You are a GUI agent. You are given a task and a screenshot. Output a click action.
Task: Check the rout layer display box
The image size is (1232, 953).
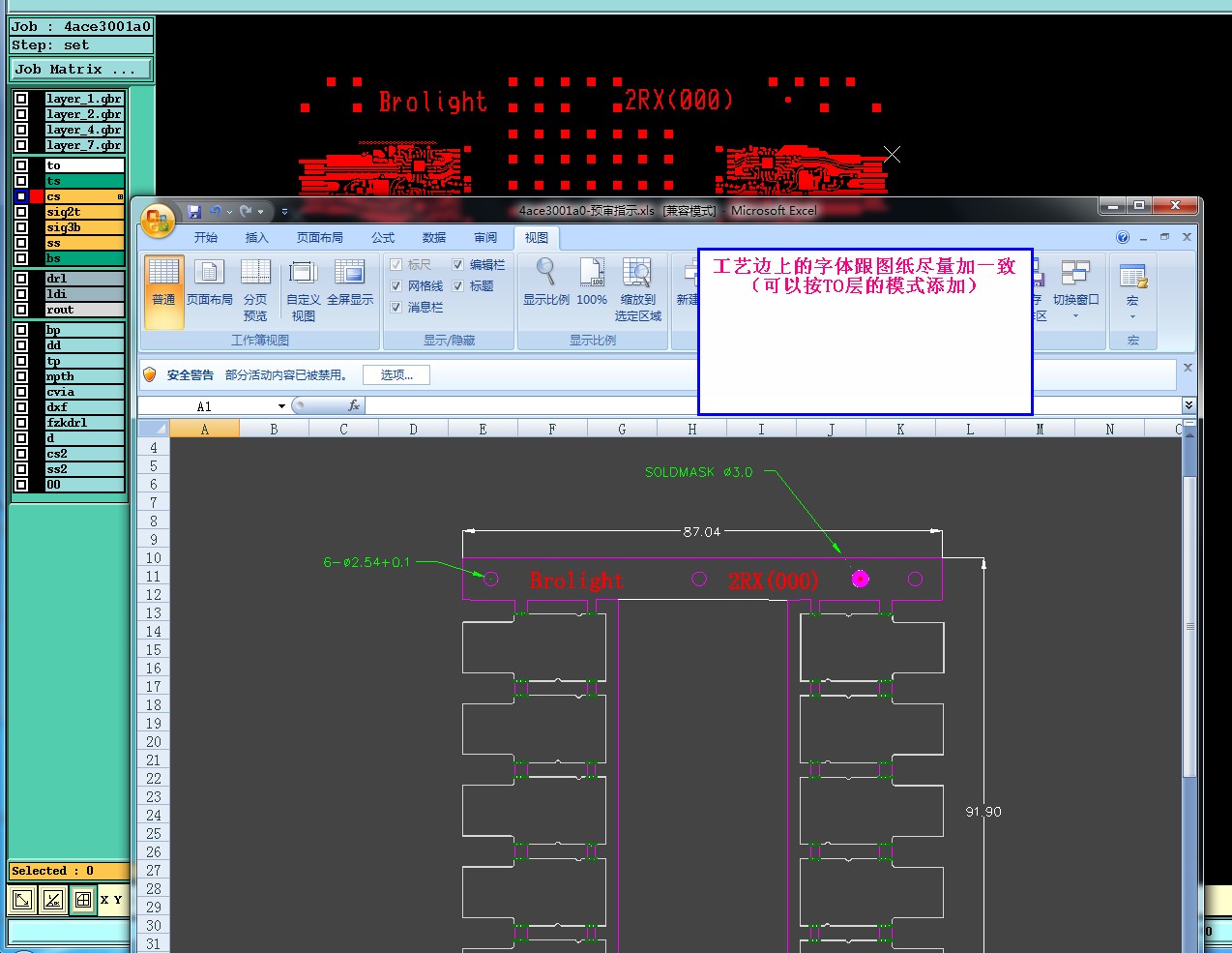tap(21, 310)
